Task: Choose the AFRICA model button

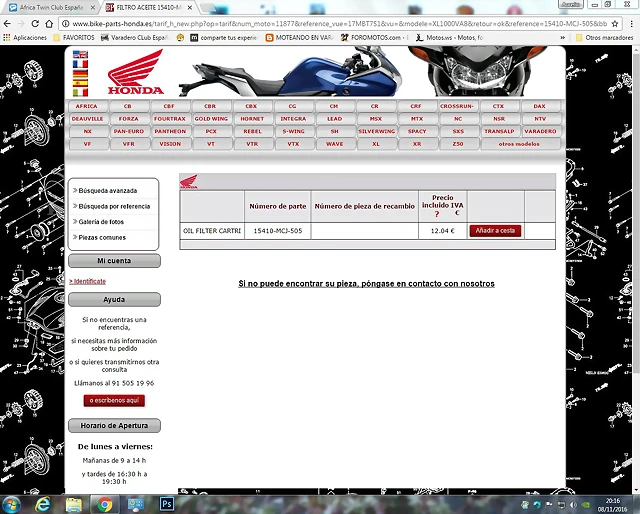Action: click(x=87, y=106)
